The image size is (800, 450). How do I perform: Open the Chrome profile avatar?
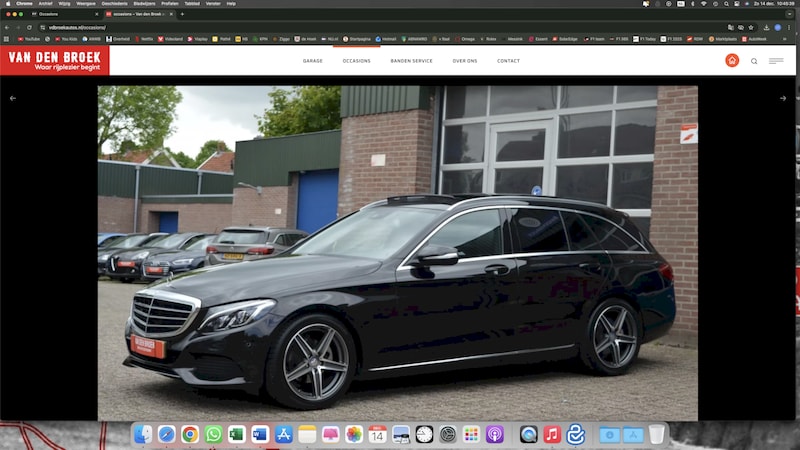778,28
